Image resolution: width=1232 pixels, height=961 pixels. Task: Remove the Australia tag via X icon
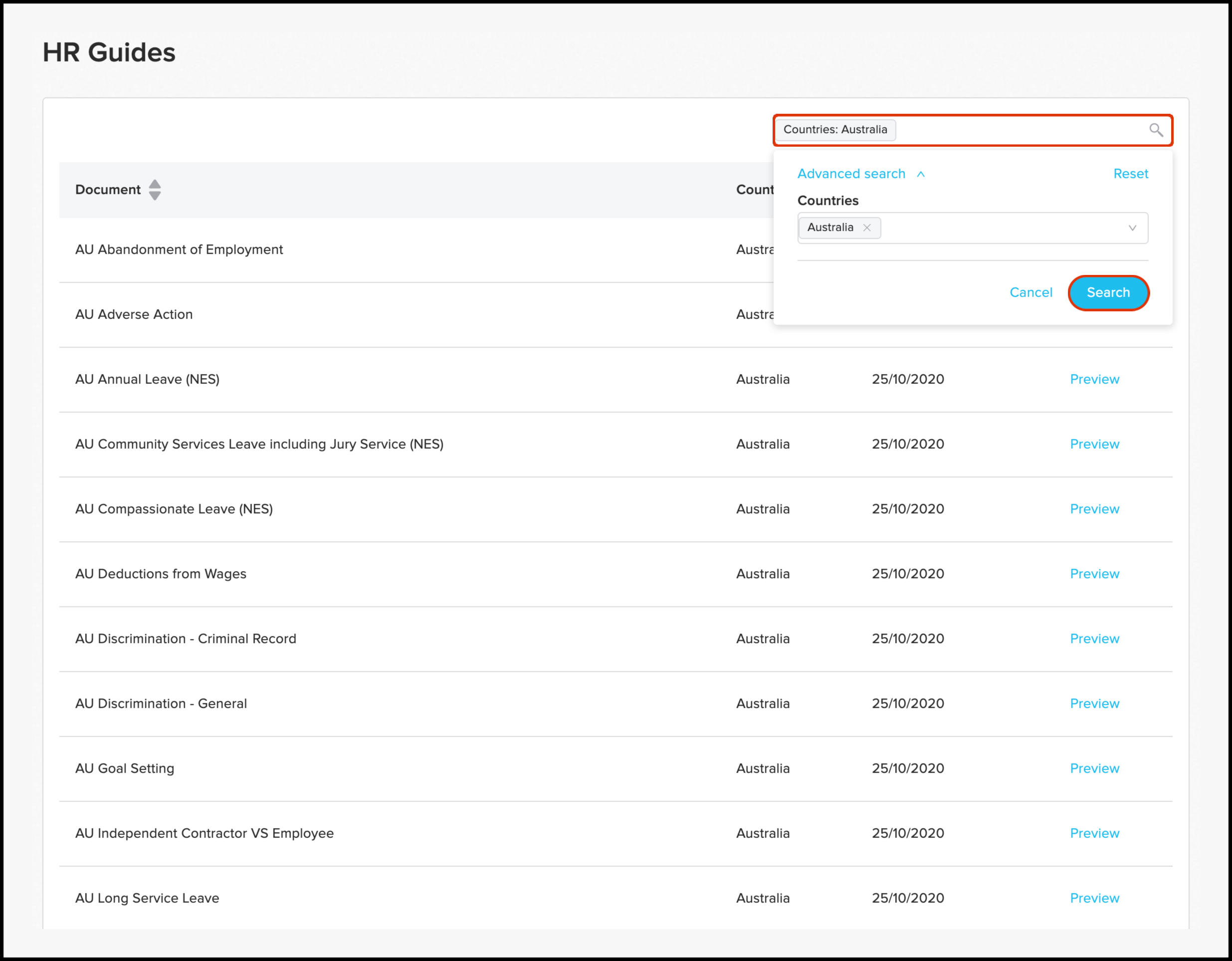click(x=867, y=228)
